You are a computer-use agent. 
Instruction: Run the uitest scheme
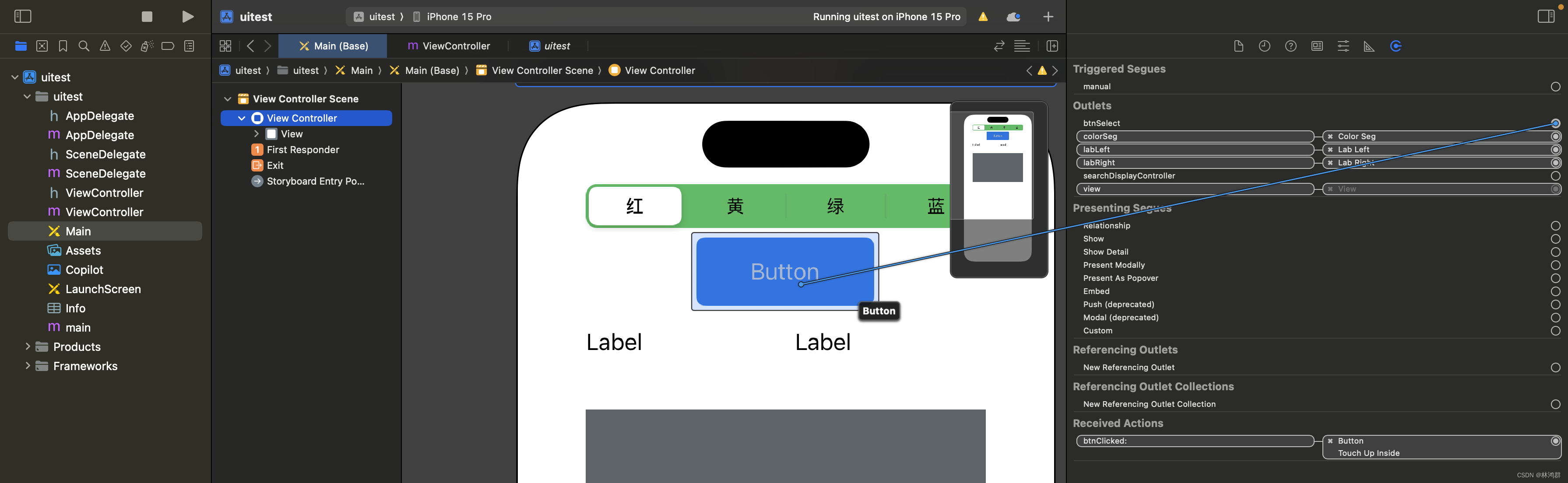188,17
